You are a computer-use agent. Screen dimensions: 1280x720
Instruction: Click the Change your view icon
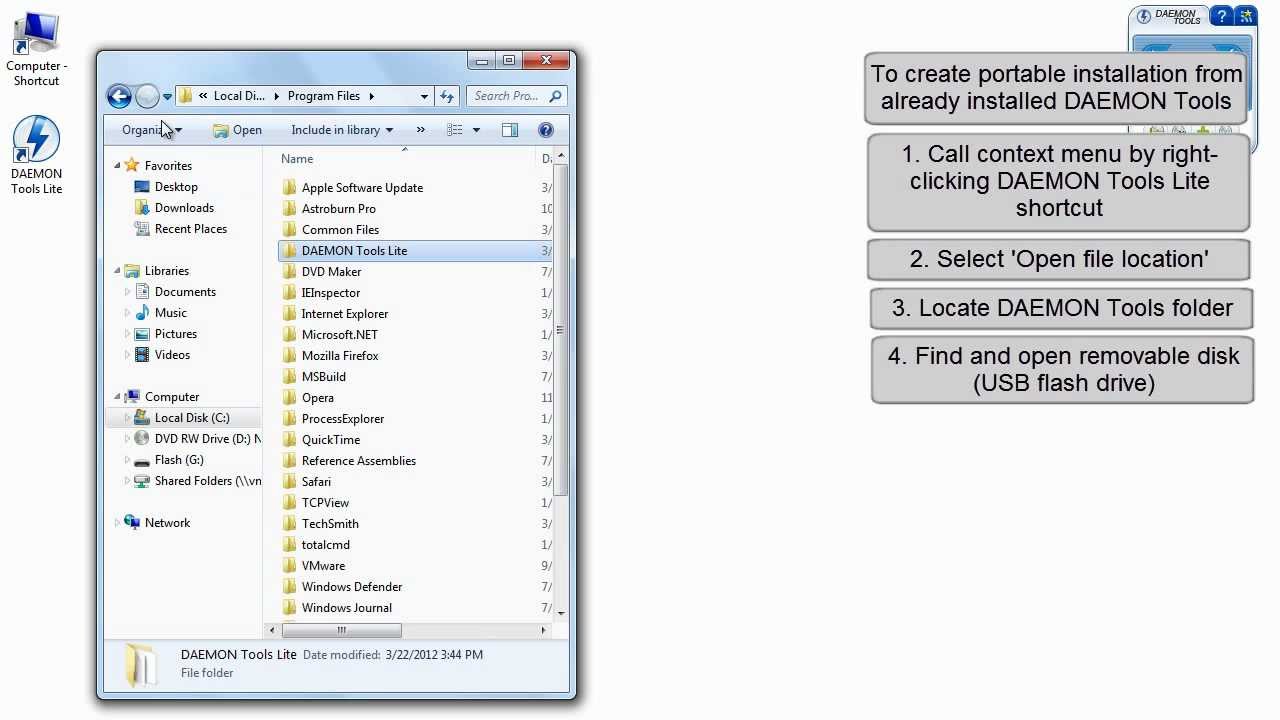(455, 130)
